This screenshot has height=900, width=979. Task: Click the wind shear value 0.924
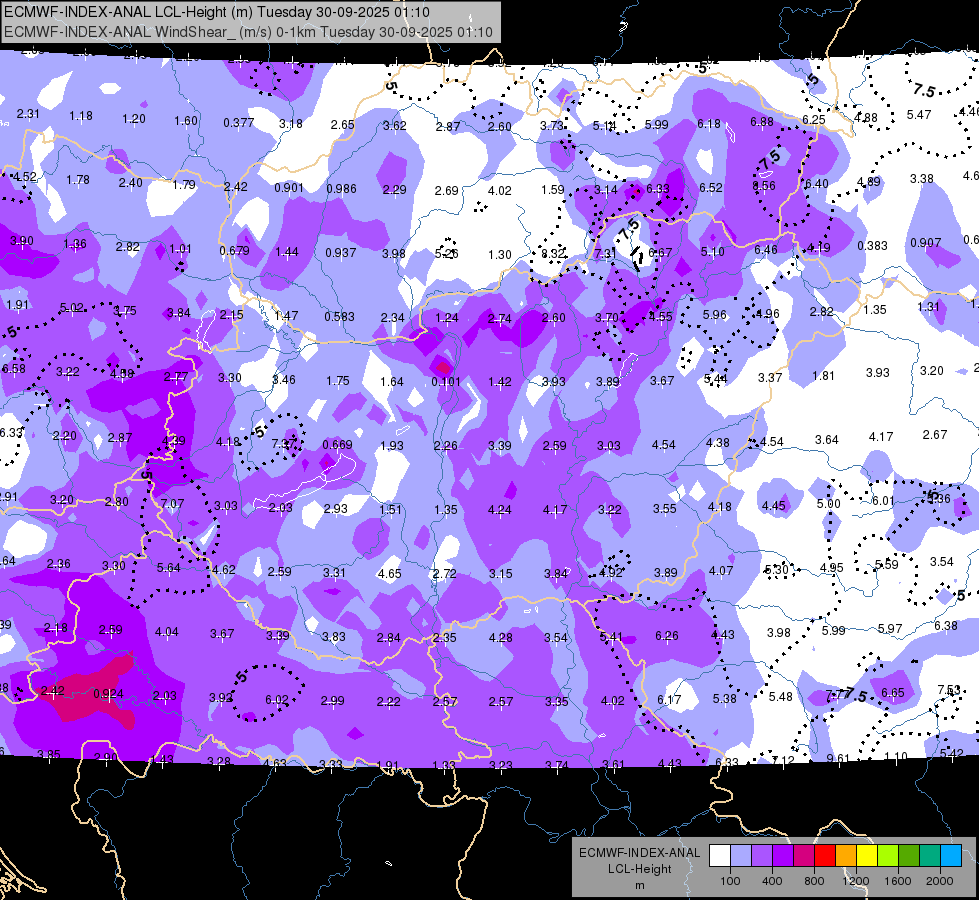(x=109, y=694)
